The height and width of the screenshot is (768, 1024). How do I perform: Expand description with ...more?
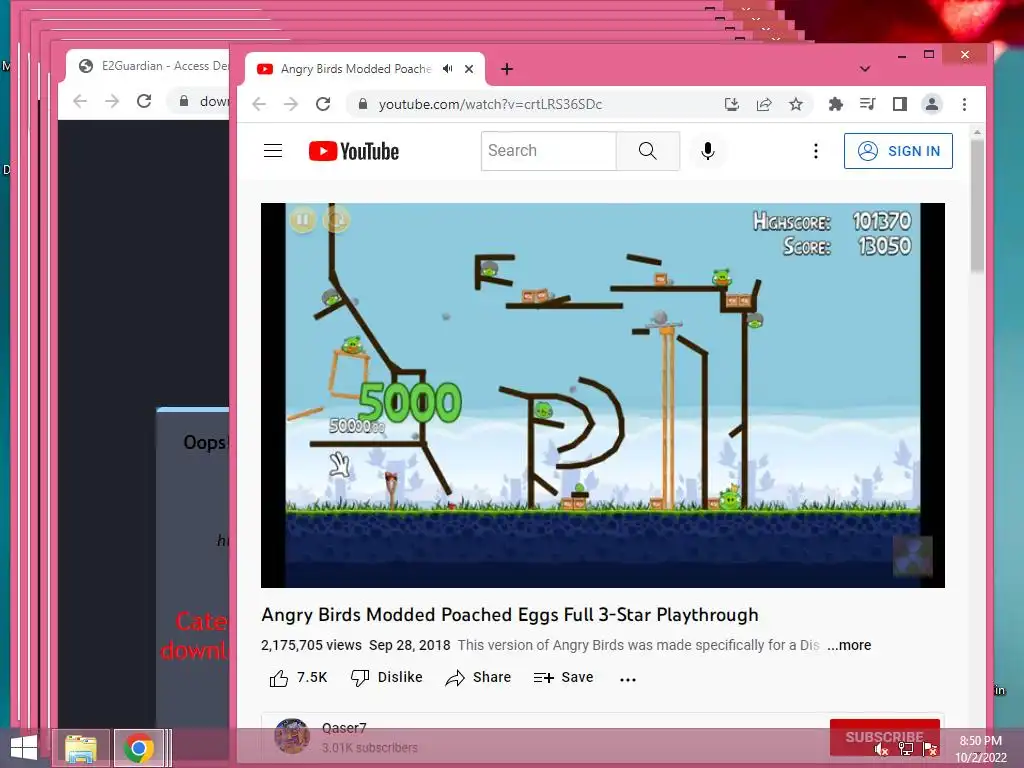(849, 645)
